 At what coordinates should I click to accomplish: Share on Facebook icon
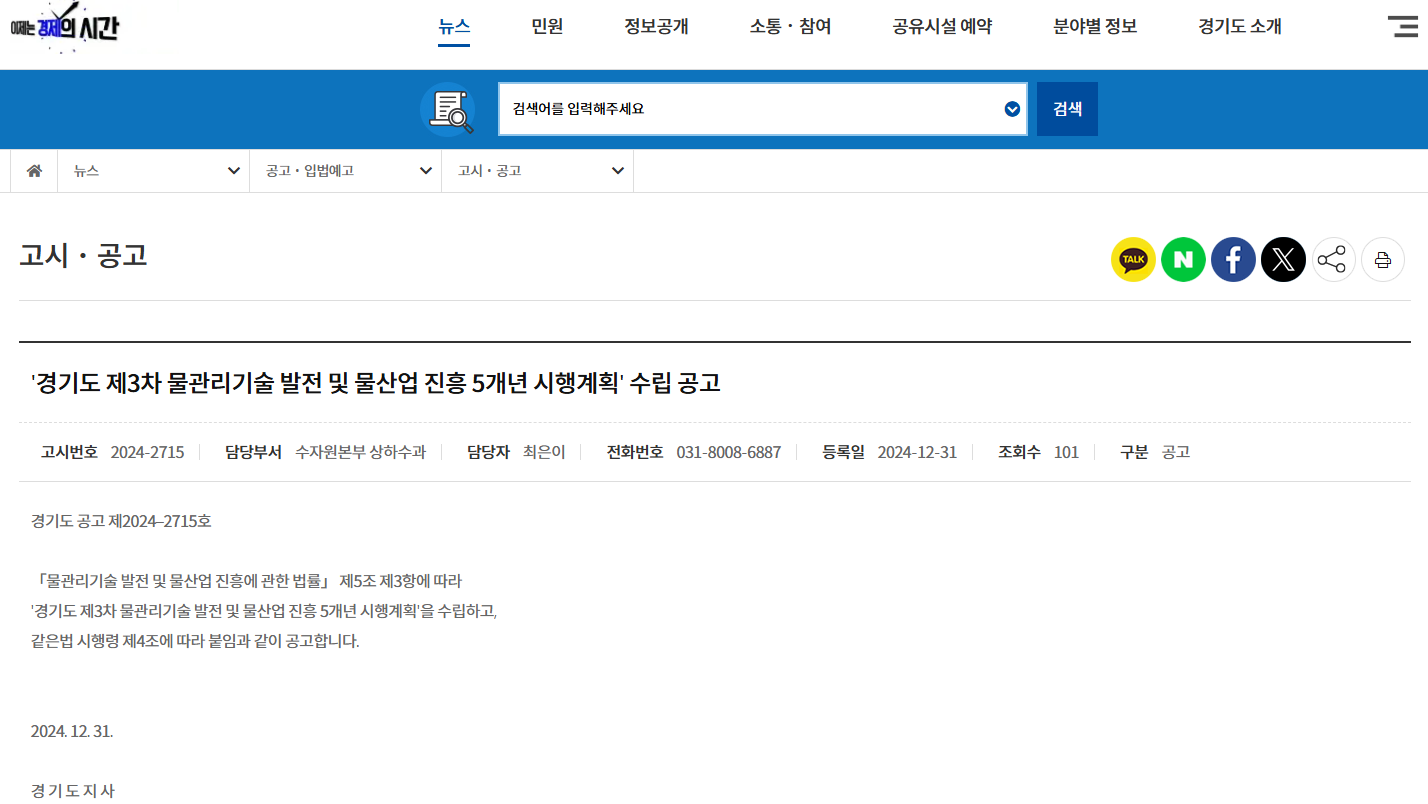pyautogui.click(x=1233, y=260)
